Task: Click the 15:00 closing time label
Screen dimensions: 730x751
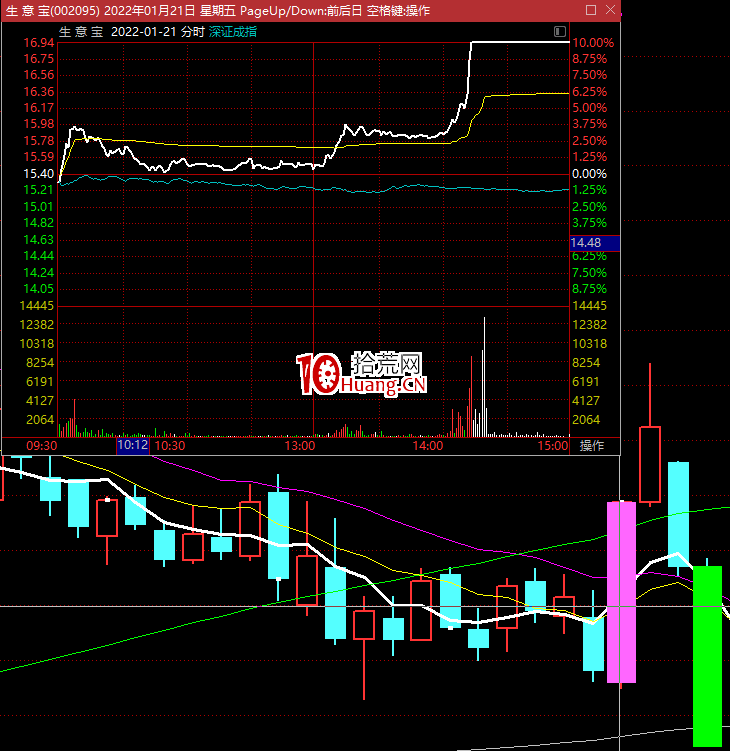Action: (553, 446)
